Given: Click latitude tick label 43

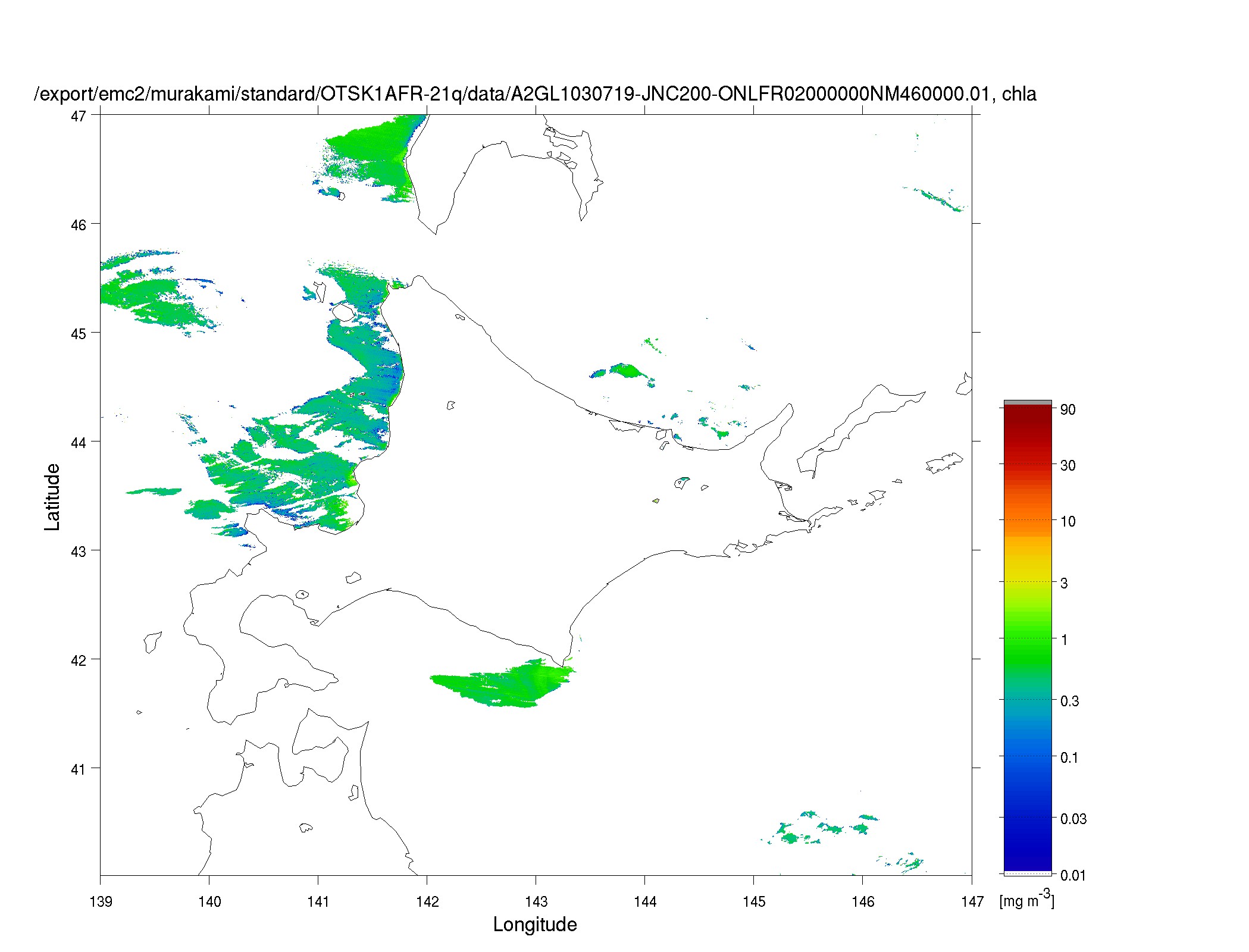Looking at the screenshot, I should (x=78, y=552).
